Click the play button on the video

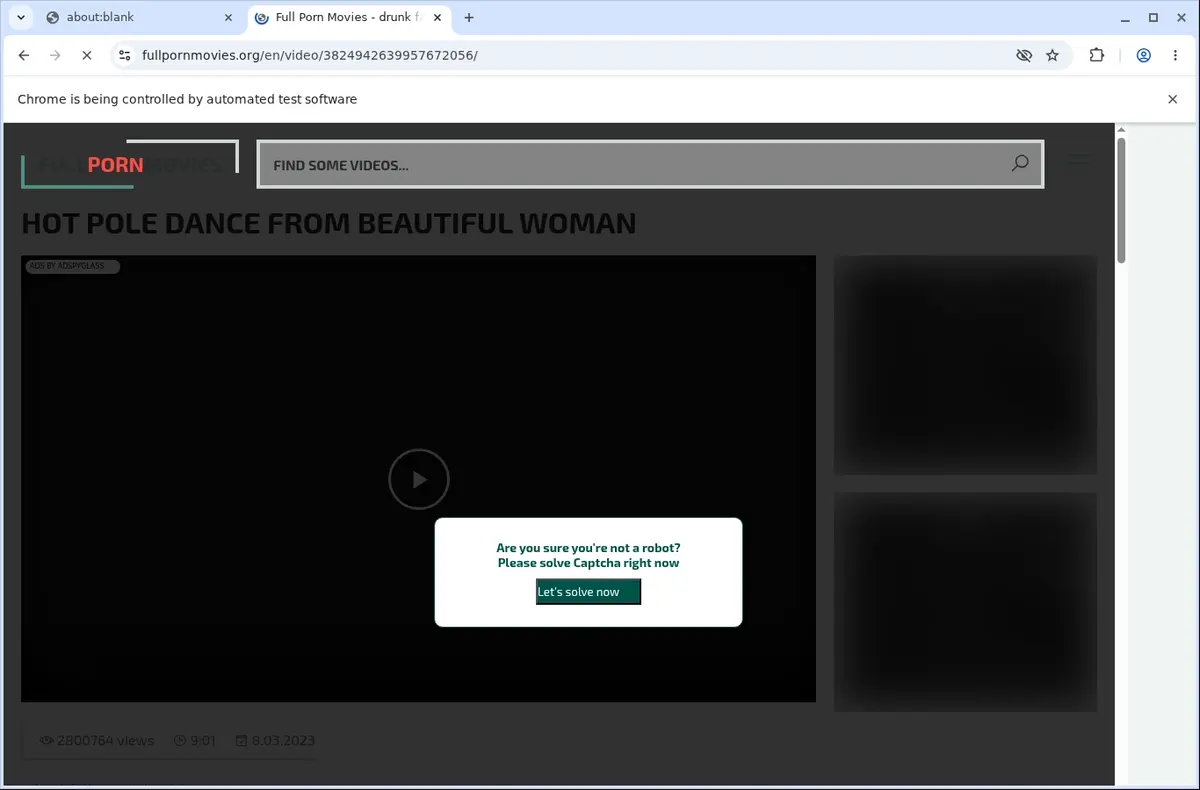(419, 480)
